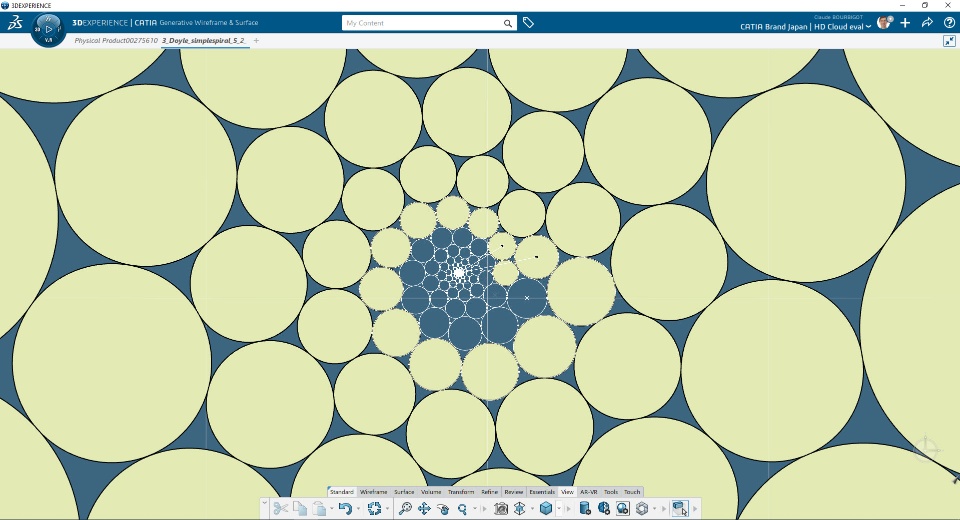
Task: Switch to the Standard action bar tab
Action: tap(342, 492)
